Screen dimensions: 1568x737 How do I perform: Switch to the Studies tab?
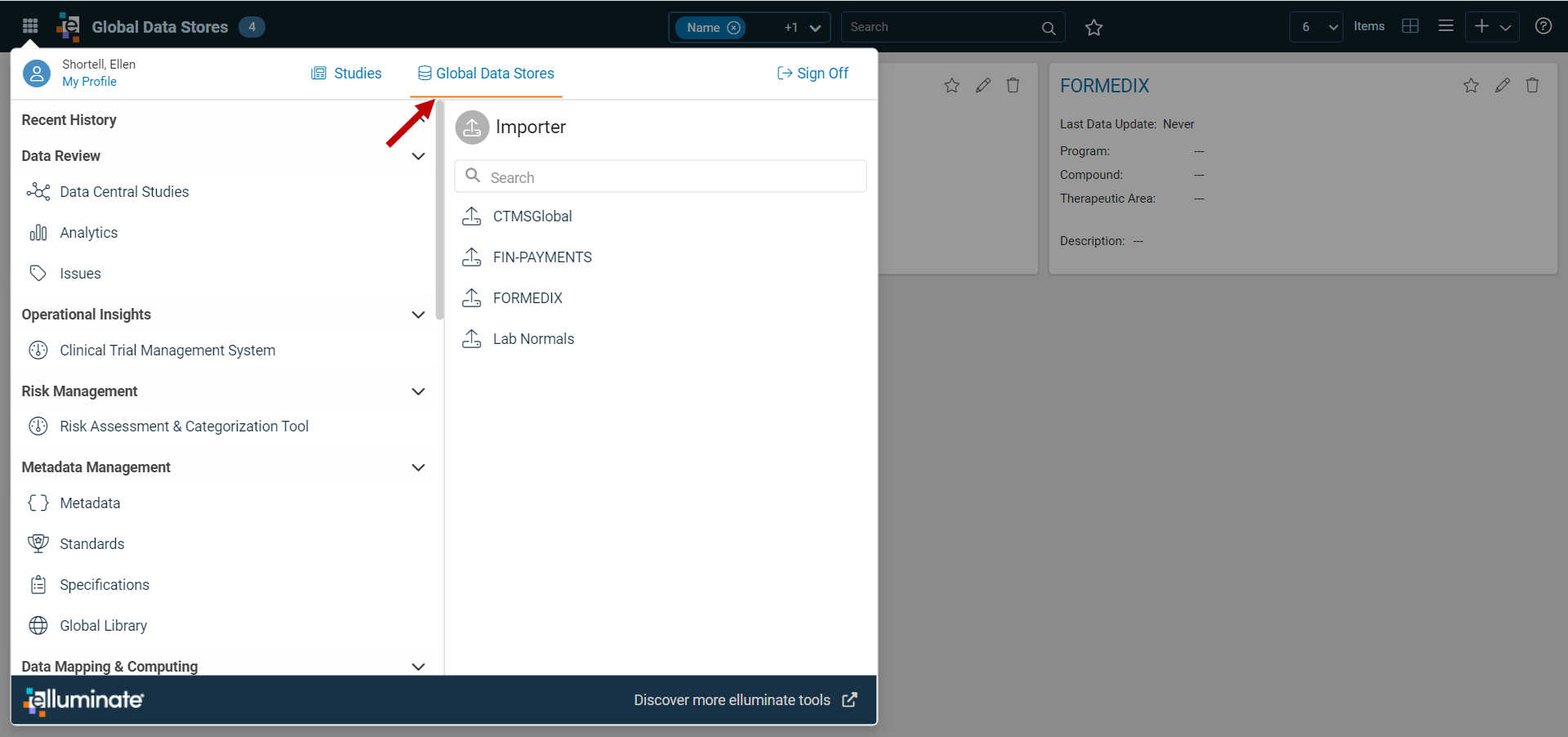pyautogui.click(x=346, y=74)
